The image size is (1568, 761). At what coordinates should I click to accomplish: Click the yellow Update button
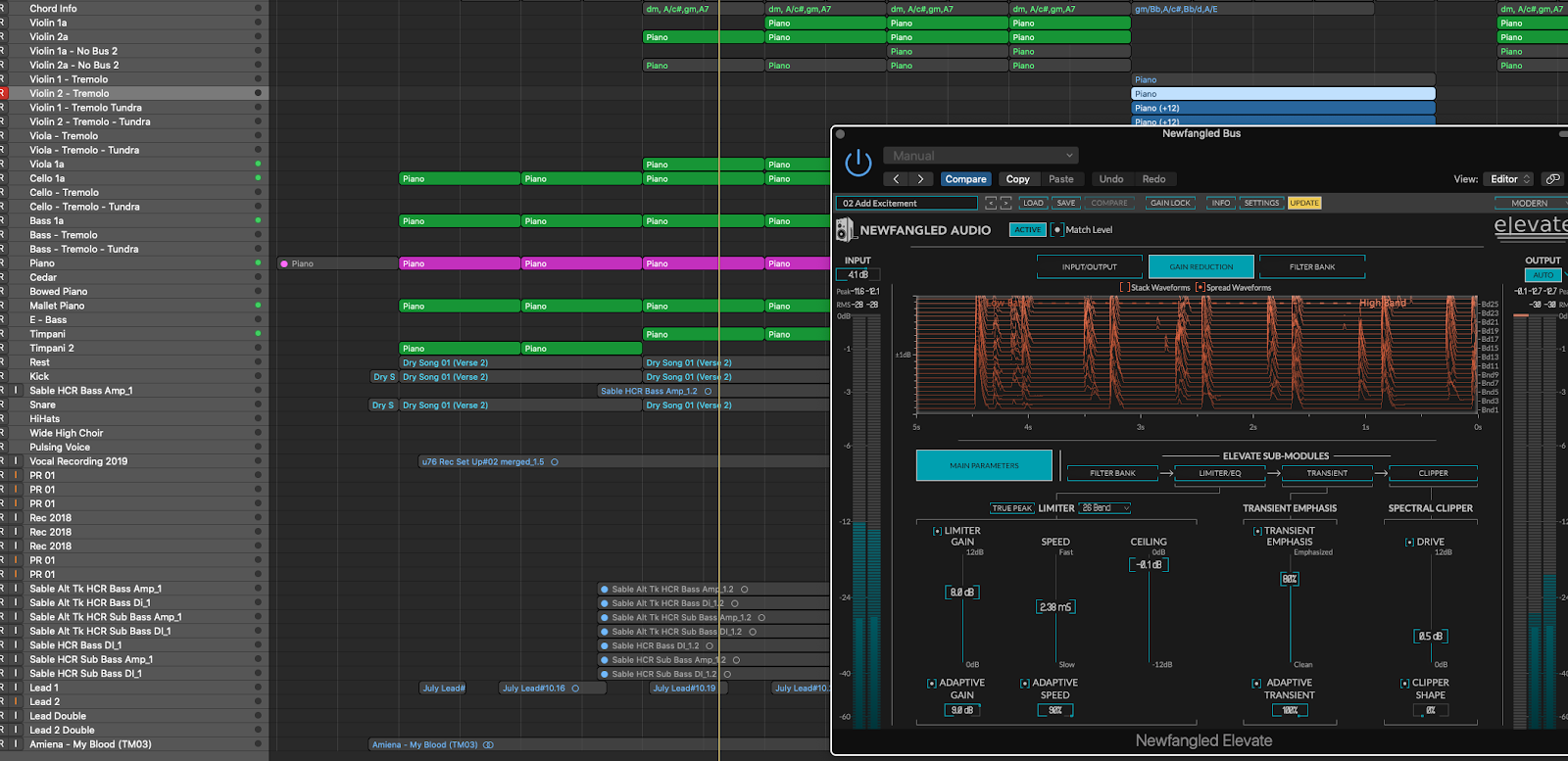coord(1304,204)
